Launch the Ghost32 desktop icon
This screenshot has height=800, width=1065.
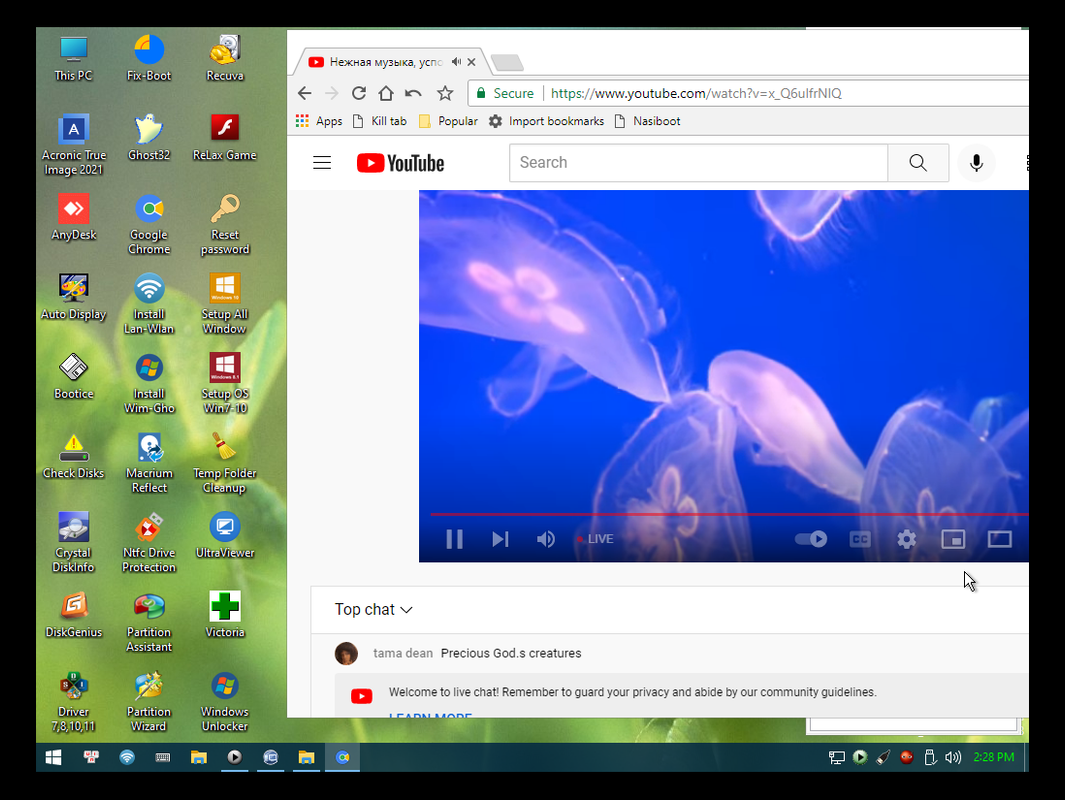[149, 138]
